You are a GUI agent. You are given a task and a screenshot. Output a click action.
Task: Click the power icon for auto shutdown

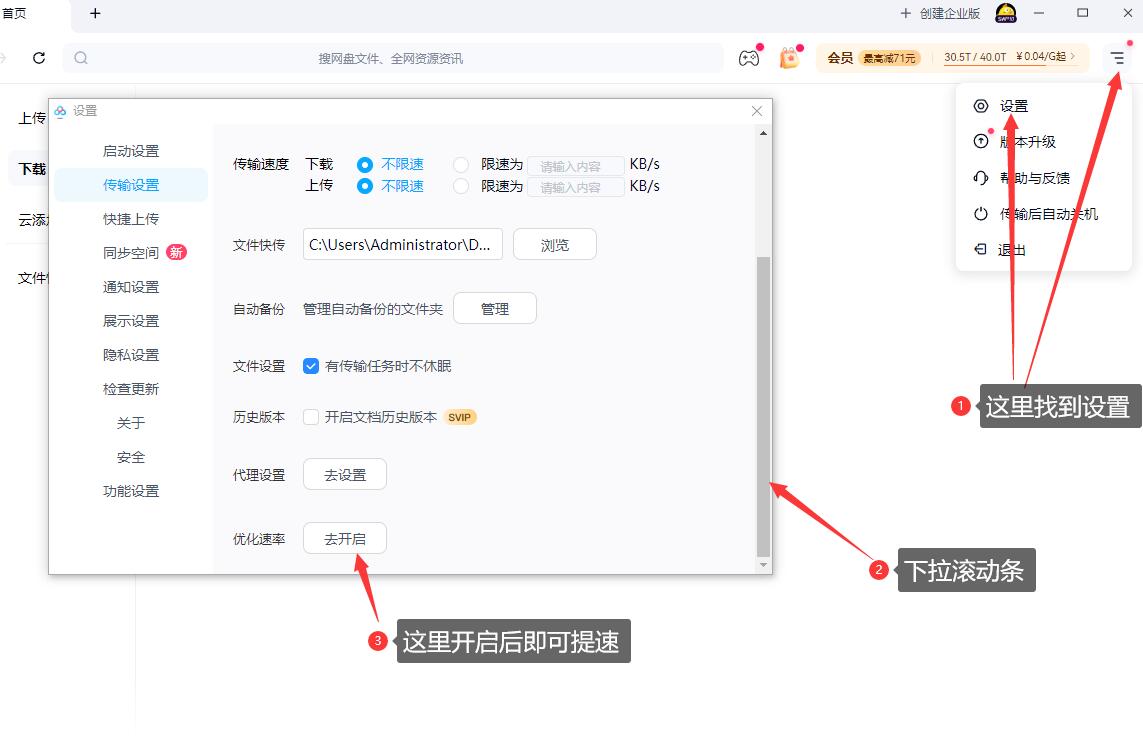pyautogui.click(x=981, y=214)
